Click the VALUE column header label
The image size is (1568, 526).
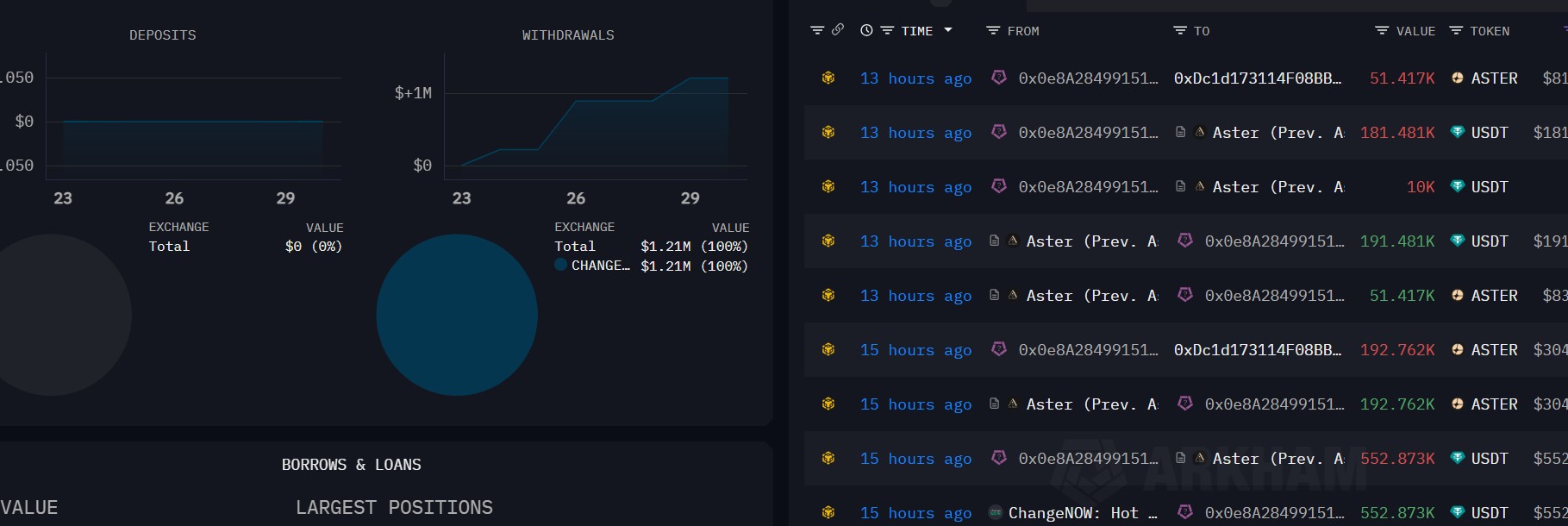point(1415,31)
